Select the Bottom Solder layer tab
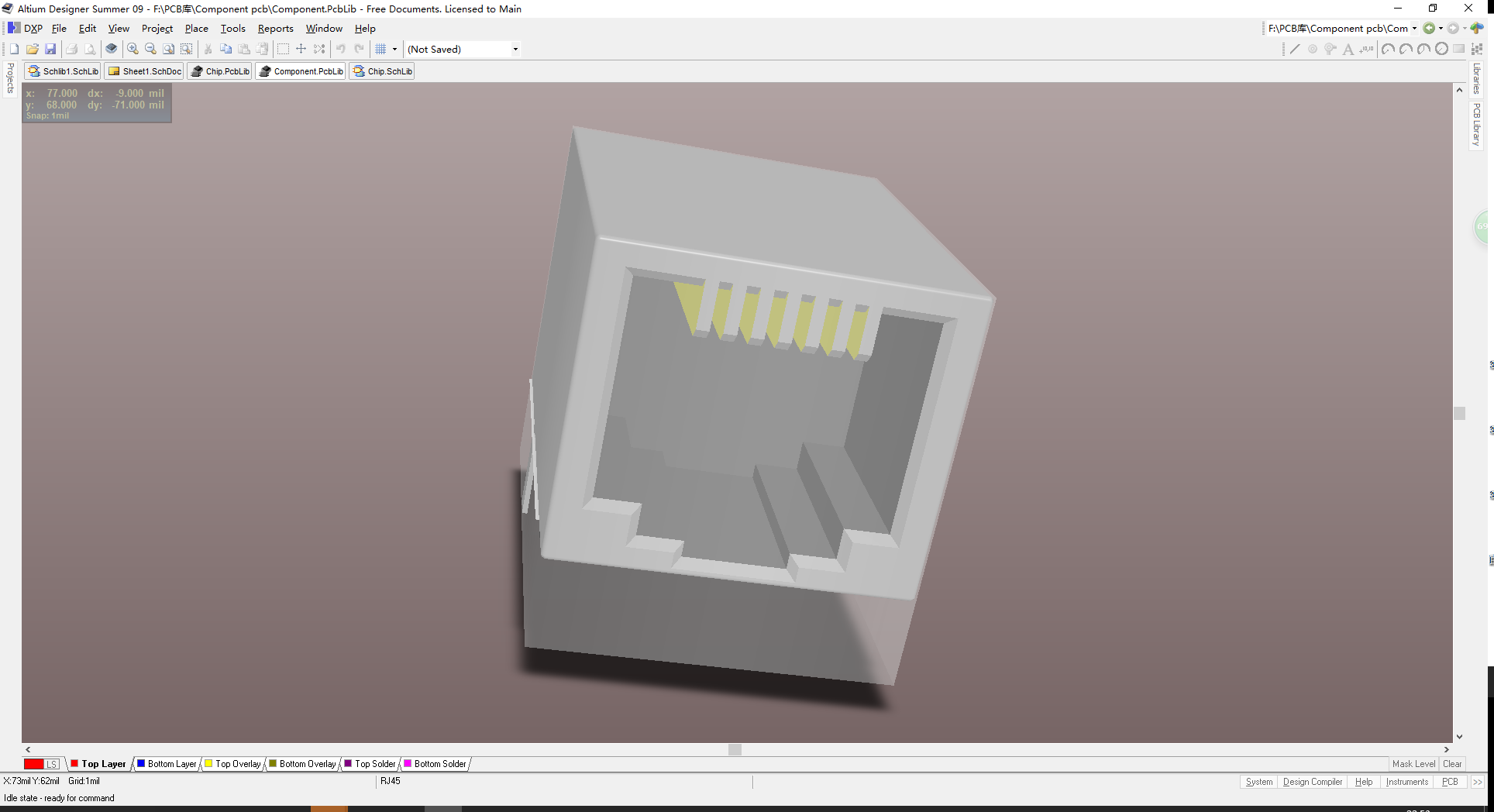 (x=435, y=764)
